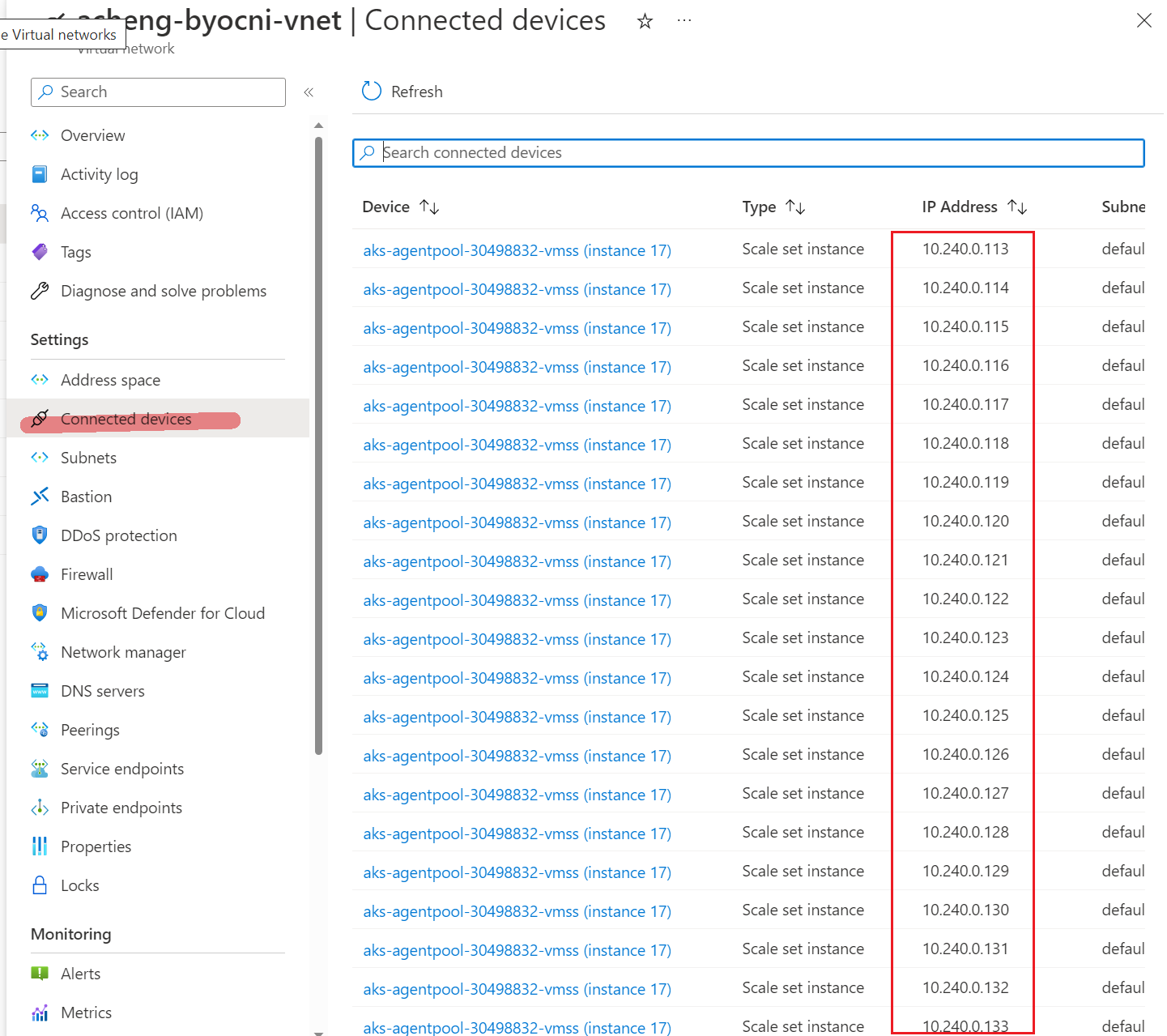1167x1036 pixels.
Task: Click the Bastion icon
Action: 40,497
